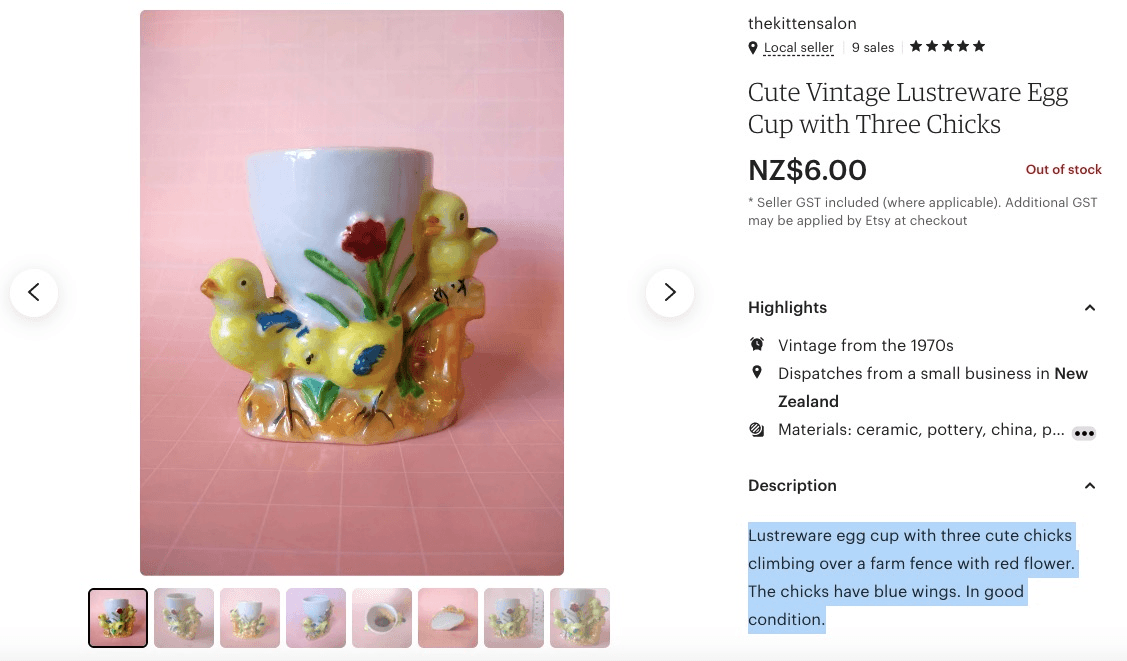Open the Local seller link
The image size is (1127, 661).
(798, 48)
